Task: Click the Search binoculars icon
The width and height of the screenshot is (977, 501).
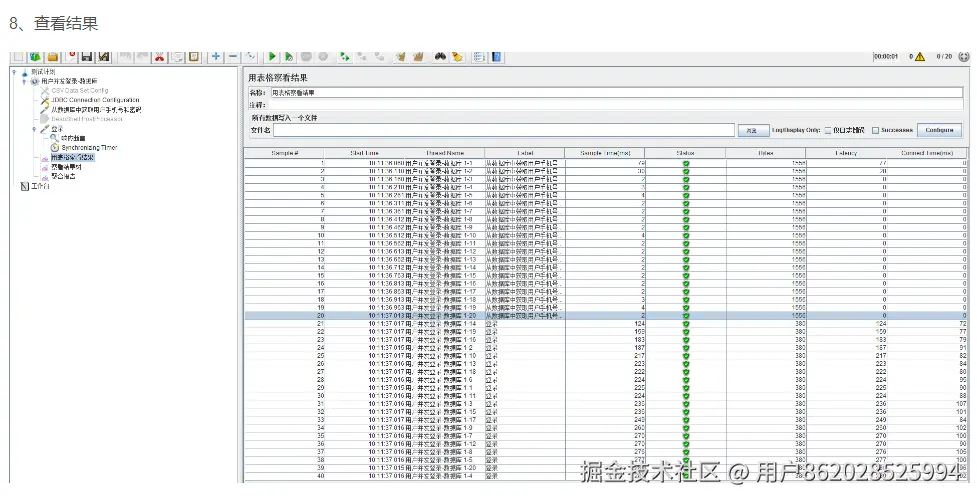Action: 440,57
